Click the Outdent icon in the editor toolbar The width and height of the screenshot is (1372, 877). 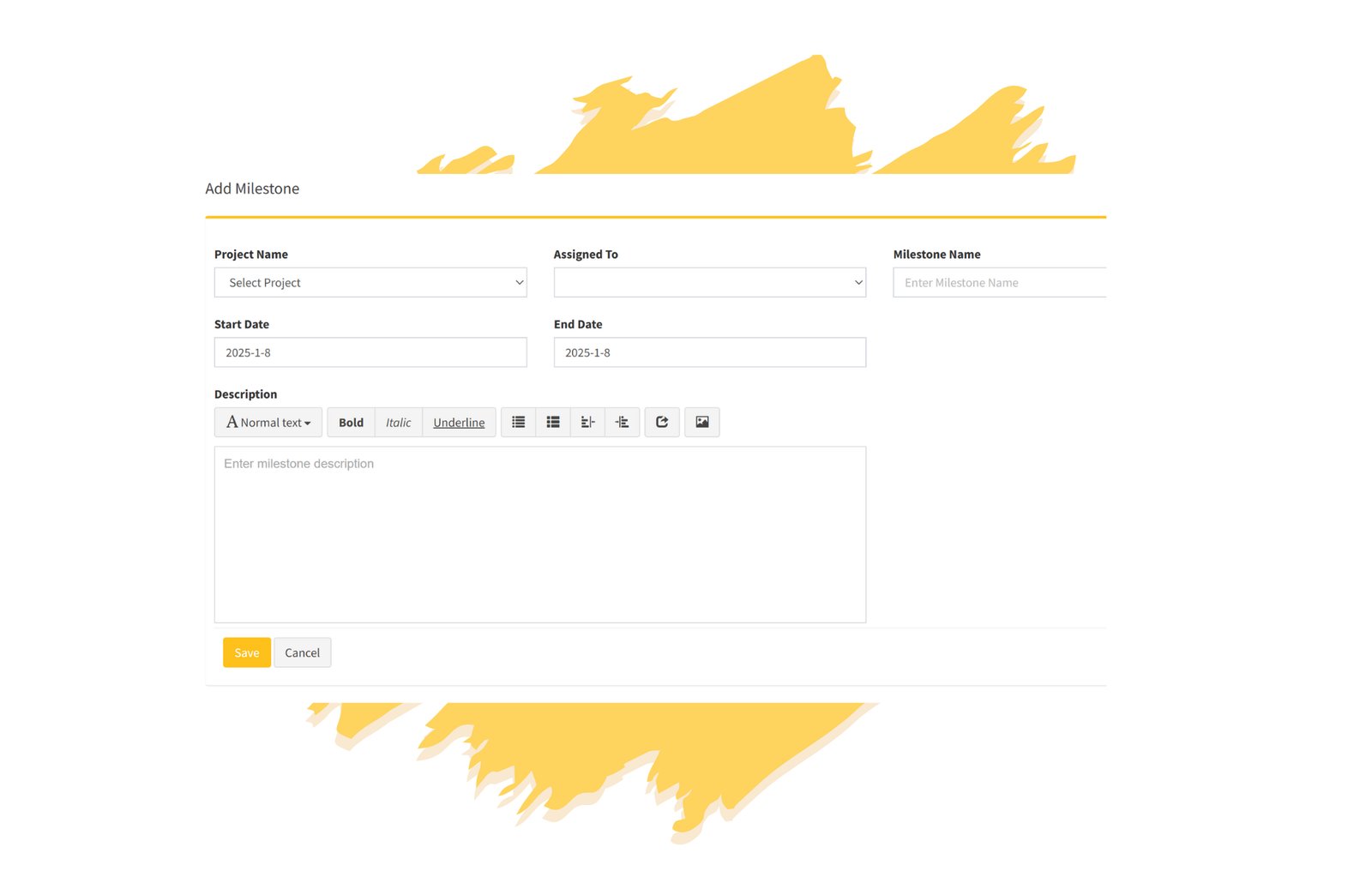click(587, 422)
